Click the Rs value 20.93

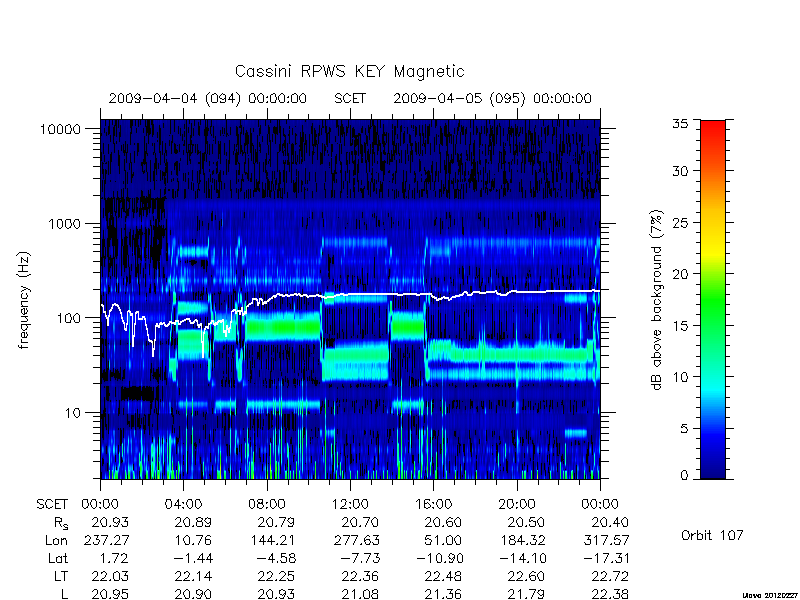(110, 522)
